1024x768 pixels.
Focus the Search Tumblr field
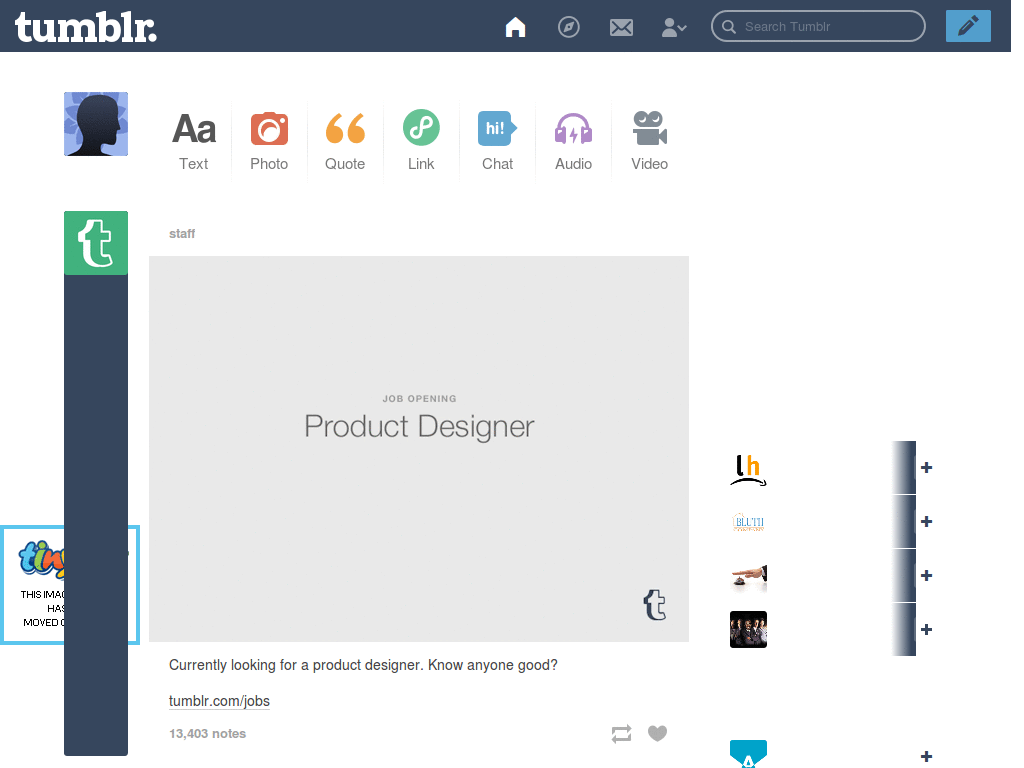coord(818,26)
